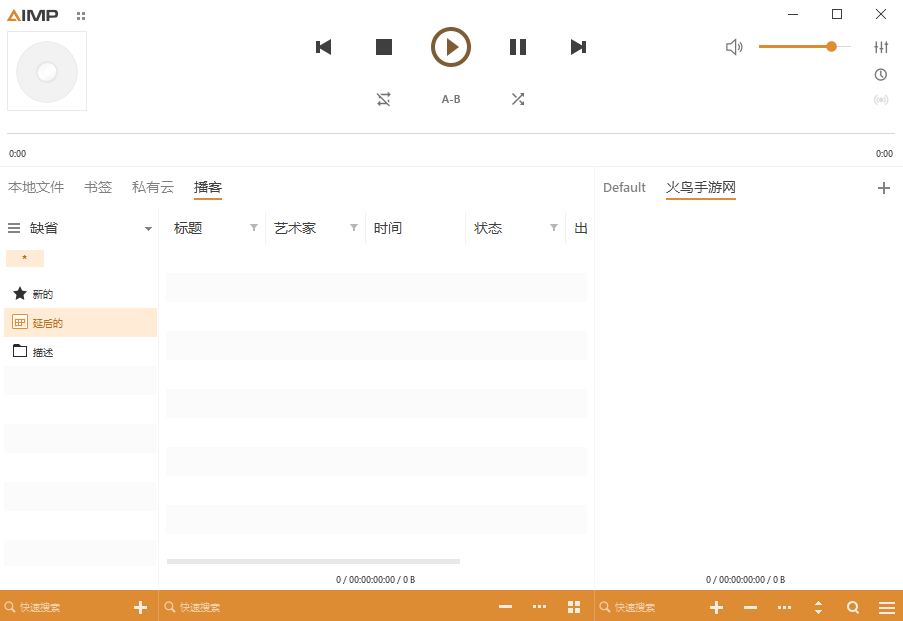The image size is (903, 621).
Task: Toggle A-B repeat section
Action: point(451,99)
